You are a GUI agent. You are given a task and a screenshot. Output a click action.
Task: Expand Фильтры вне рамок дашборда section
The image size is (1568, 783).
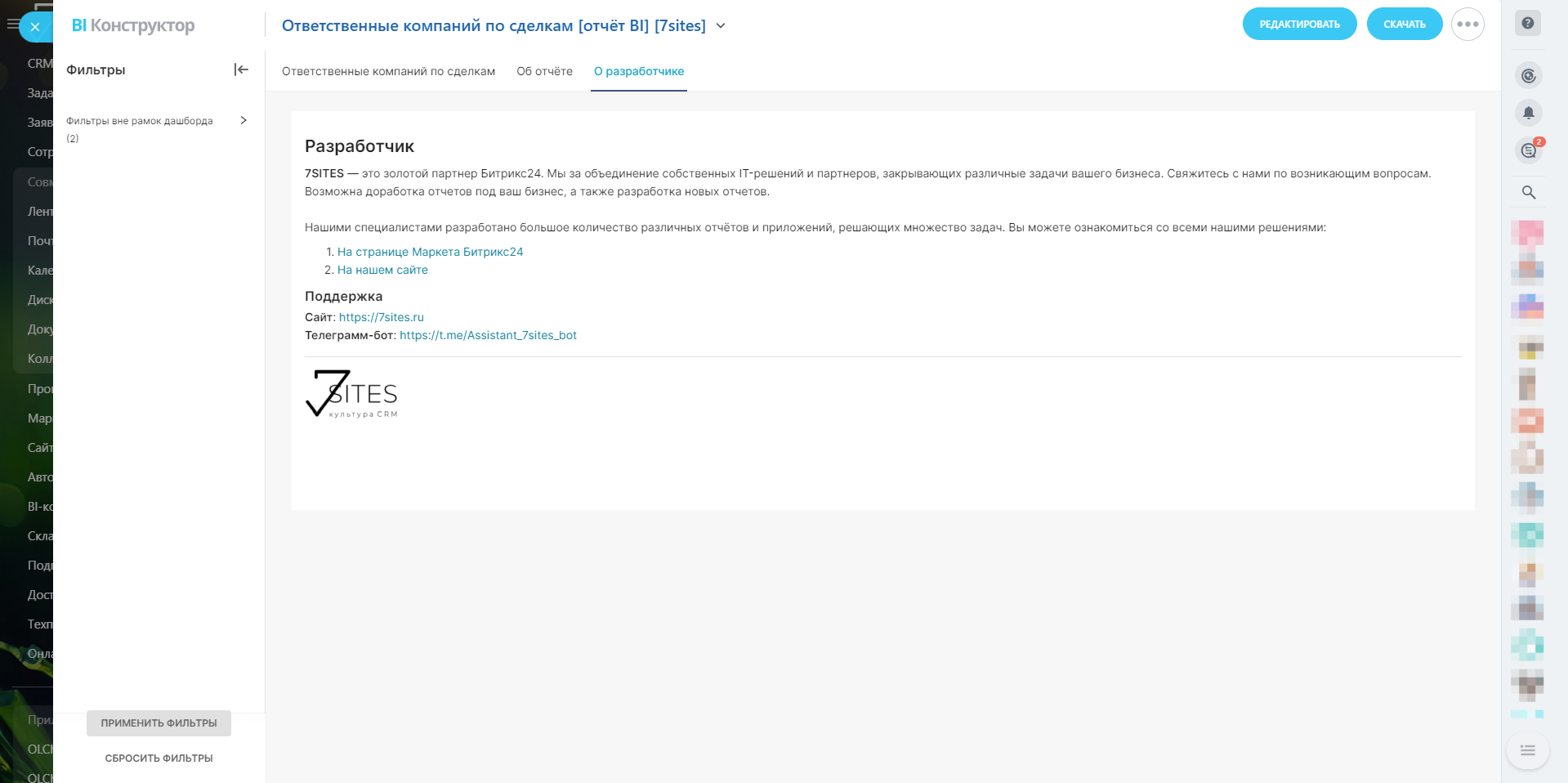243,120
